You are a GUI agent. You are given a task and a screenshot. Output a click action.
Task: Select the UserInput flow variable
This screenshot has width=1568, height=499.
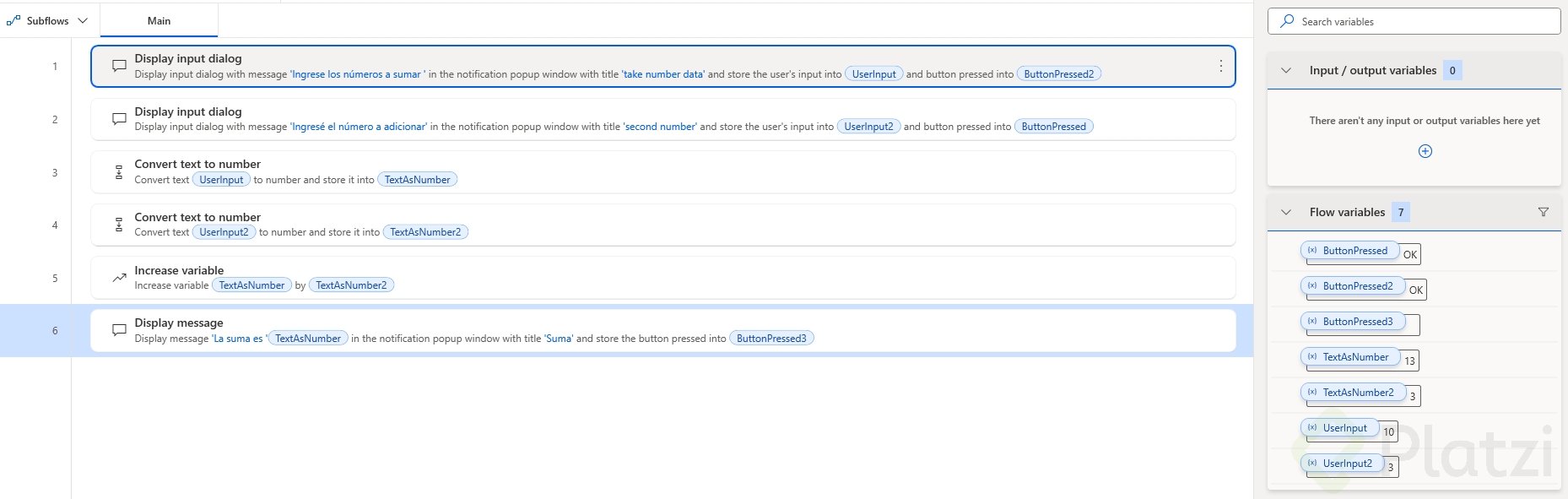click(1344, 428)
